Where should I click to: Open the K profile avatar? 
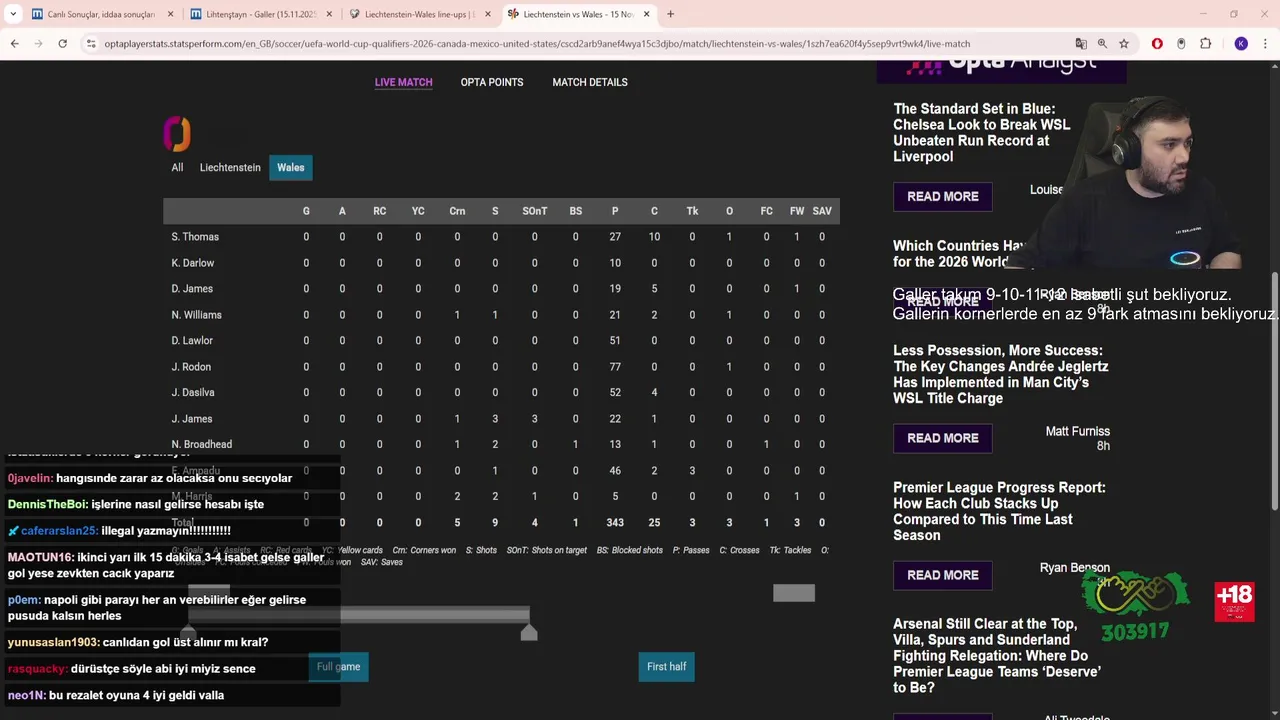coord(1241,44)
